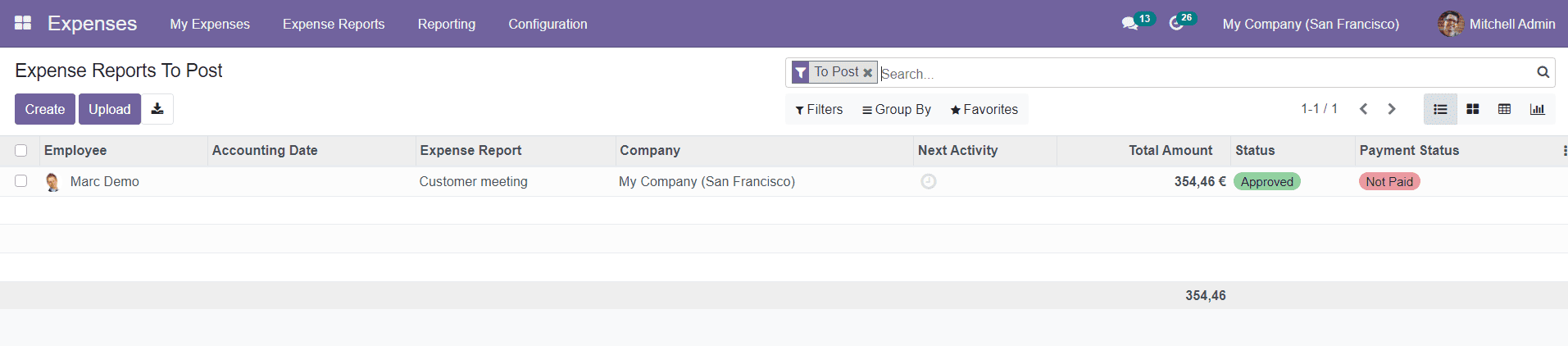1568x346 pixels.
Task: Open company switcher My Company (San Francisco)
Action: [x=1311, y=24]
